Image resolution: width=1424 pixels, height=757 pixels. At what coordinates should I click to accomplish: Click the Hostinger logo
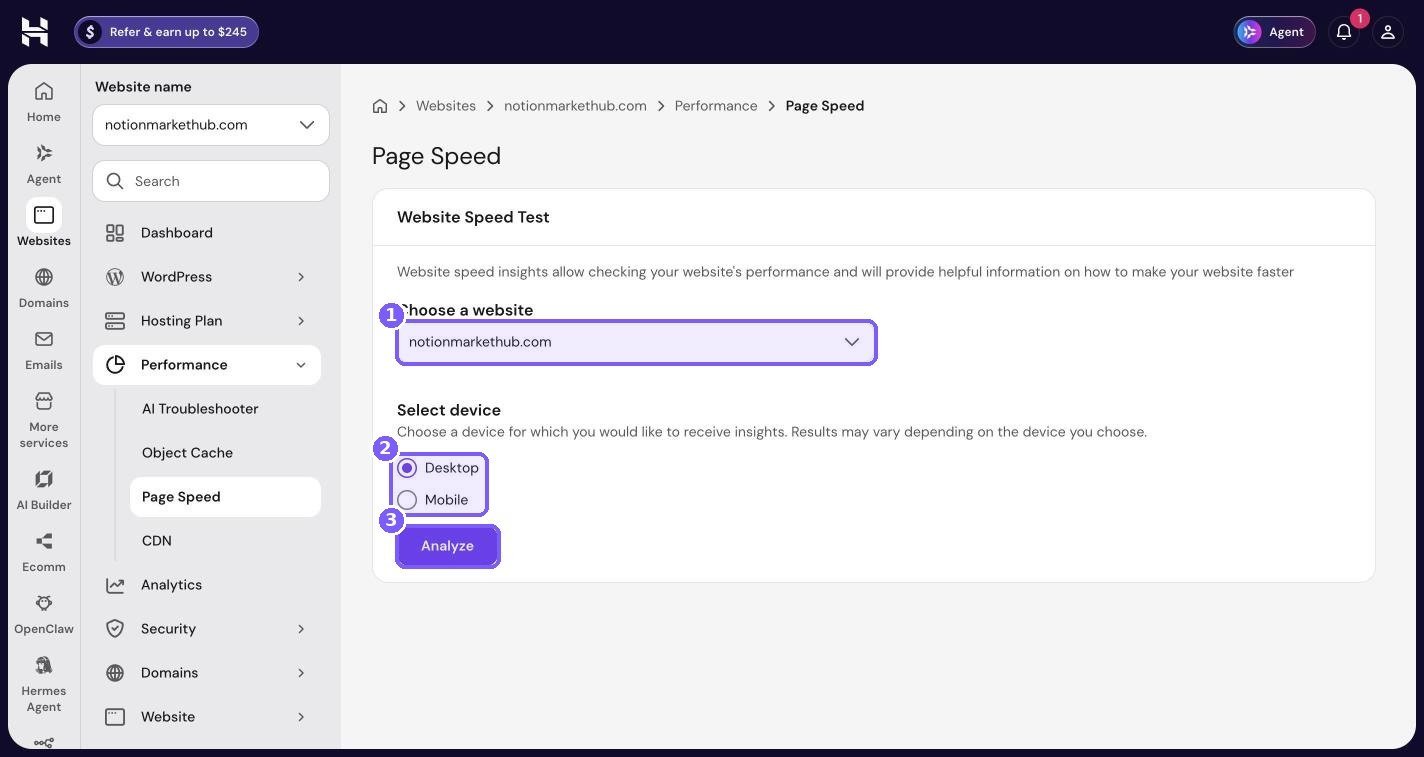[x=35, y=32]
